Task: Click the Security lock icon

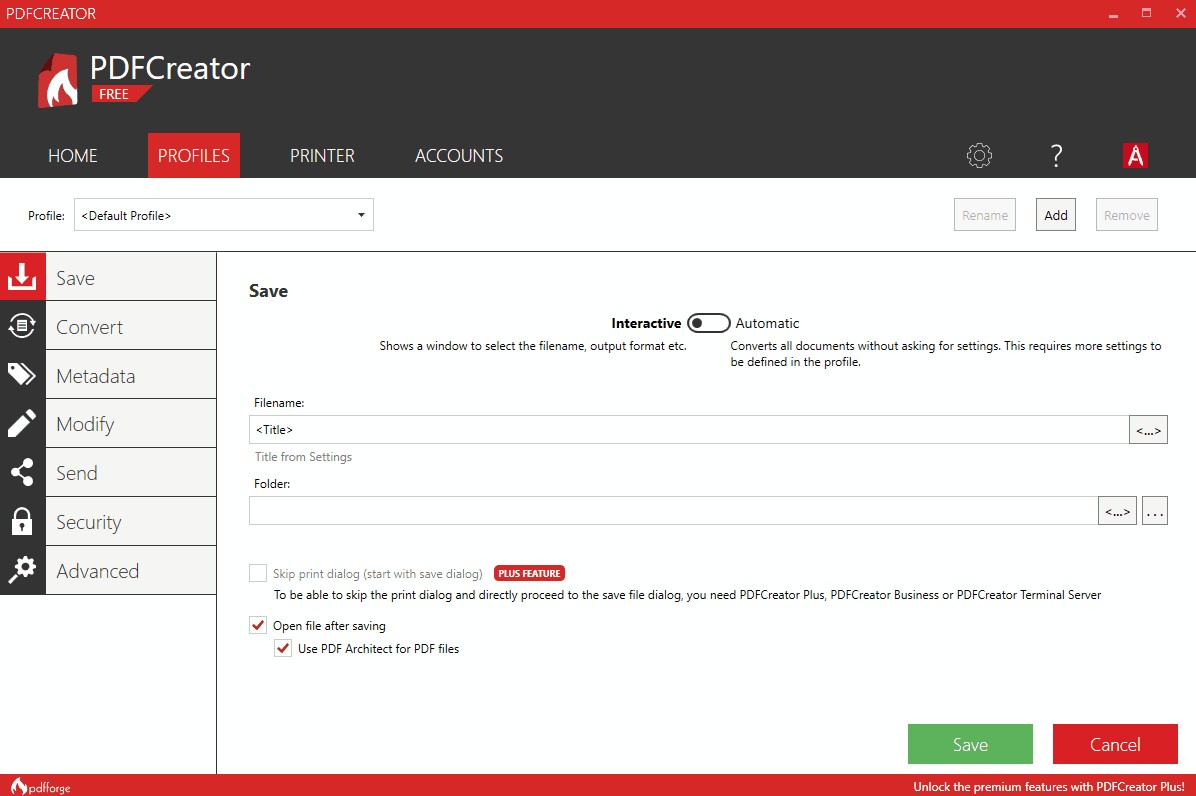Action: tap(22, 521)
